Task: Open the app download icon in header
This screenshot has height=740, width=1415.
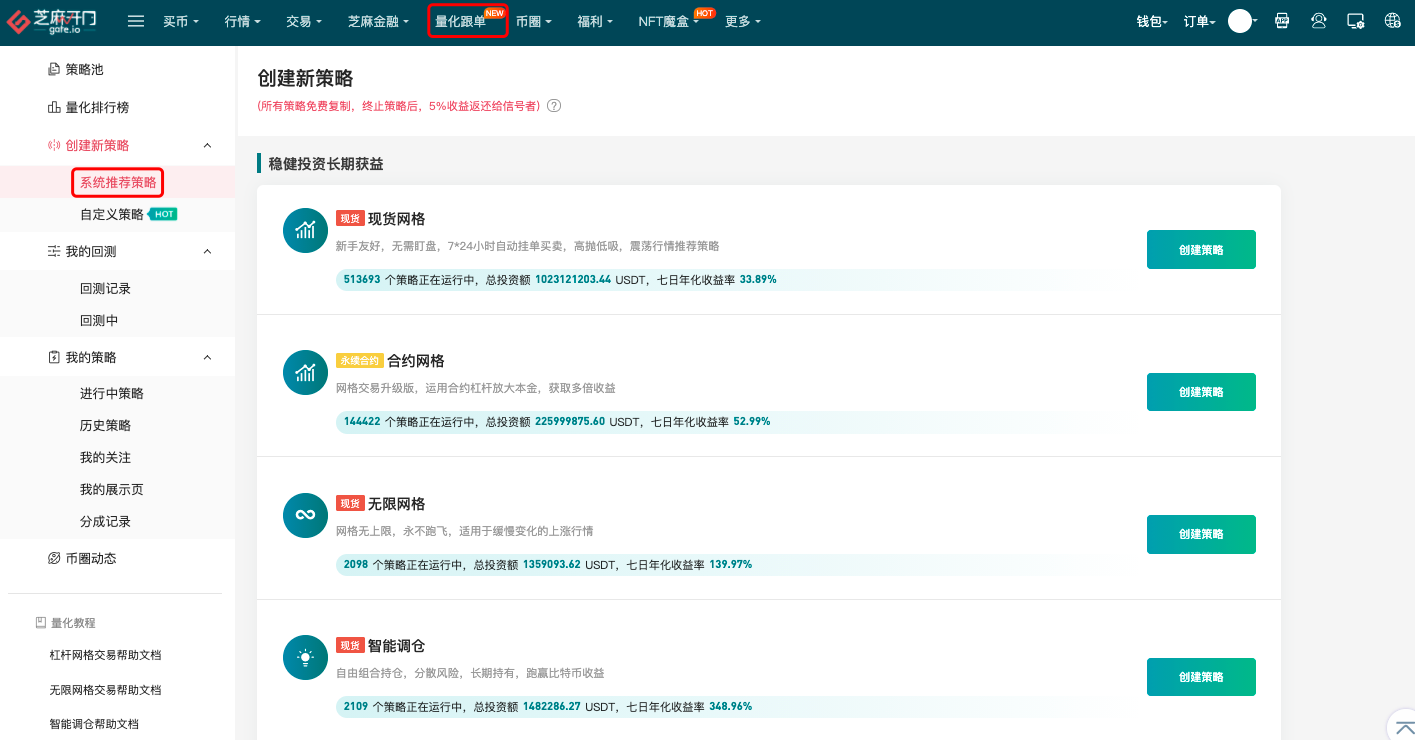Action: click(1282, 21)
